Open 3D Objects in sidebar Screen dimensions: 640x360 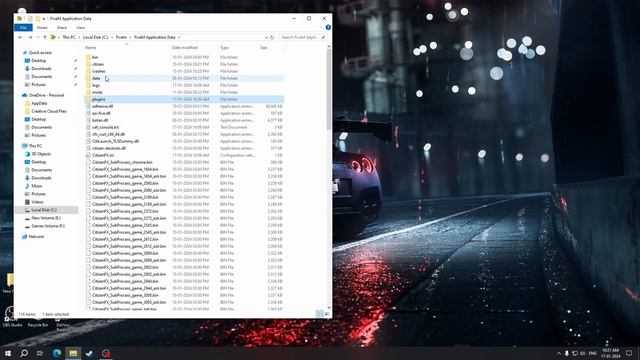[x=41, y=154]
